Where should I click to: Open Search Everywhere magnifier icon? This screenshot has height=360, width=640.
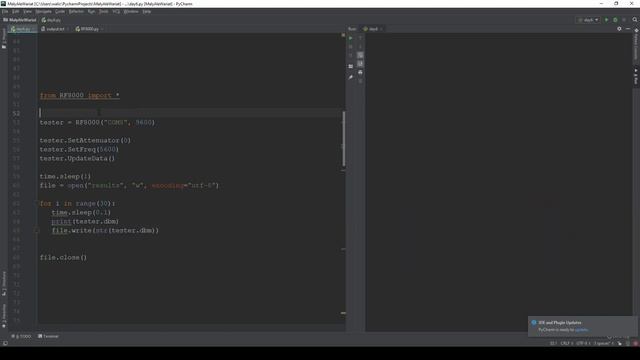635,20
